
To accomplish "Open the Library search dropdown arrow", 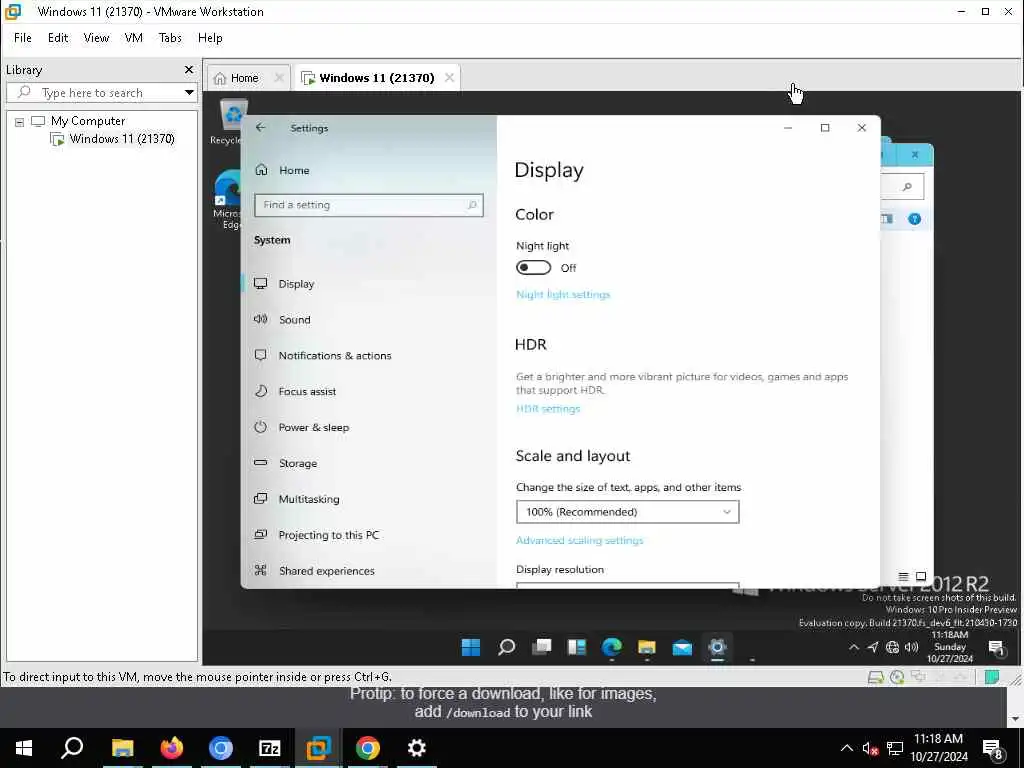I will (189, 93).
